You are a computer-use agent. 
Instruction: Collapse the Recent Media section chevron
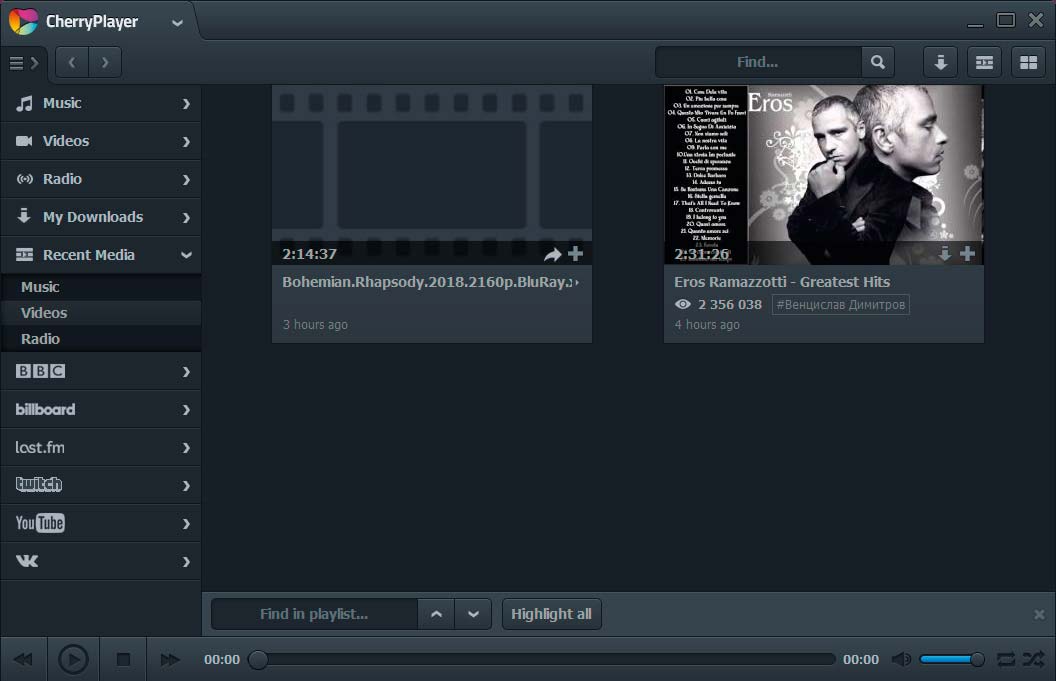(x=187, y=255)
